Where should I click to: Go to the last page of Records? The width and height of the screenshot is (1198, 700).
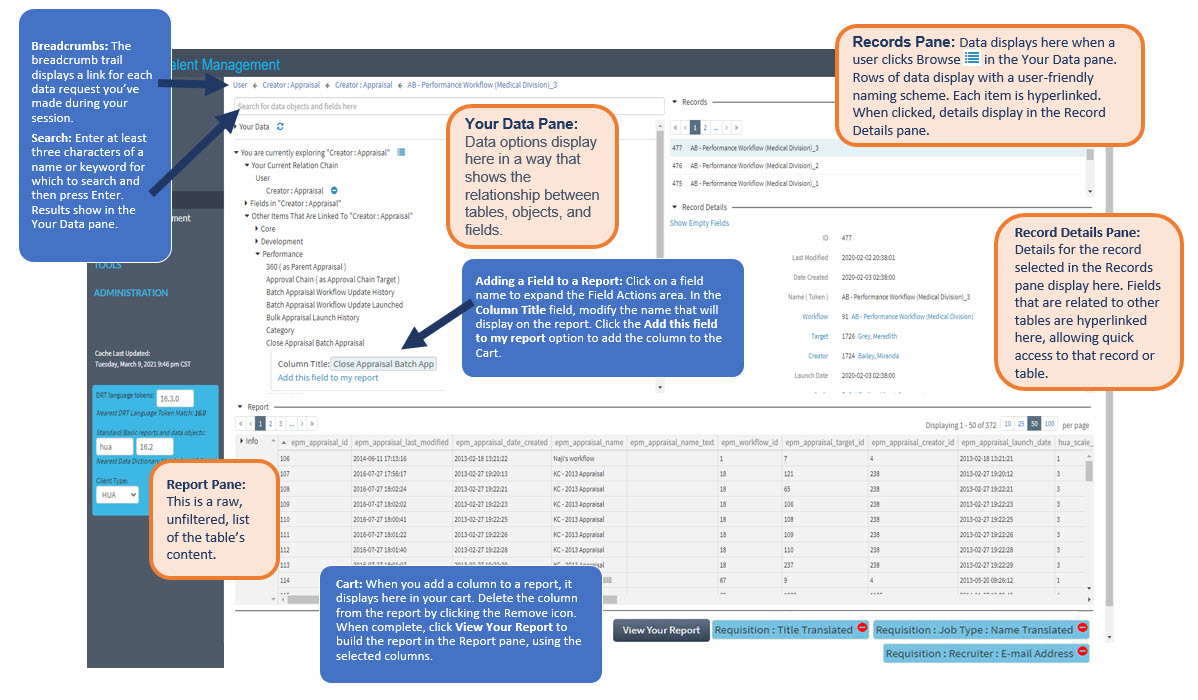click(738, 128)
